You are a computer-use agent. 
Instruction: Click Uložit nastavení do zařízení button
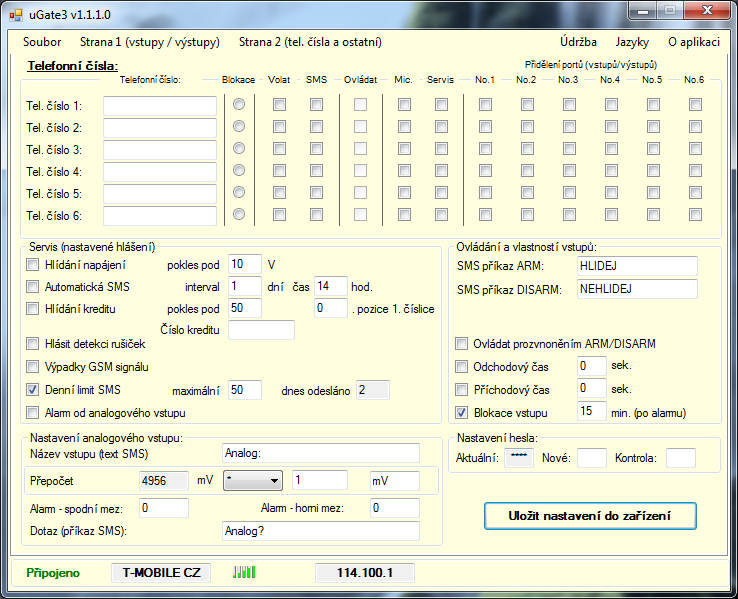pos(590,516)
